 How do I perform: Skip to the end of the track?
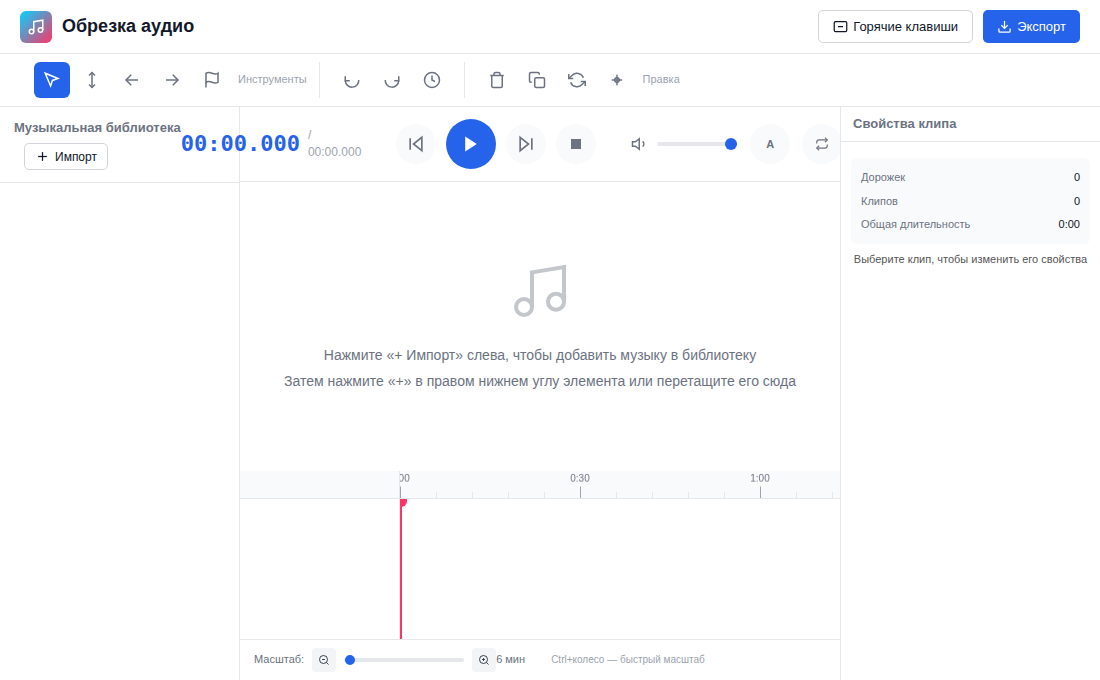525,144
